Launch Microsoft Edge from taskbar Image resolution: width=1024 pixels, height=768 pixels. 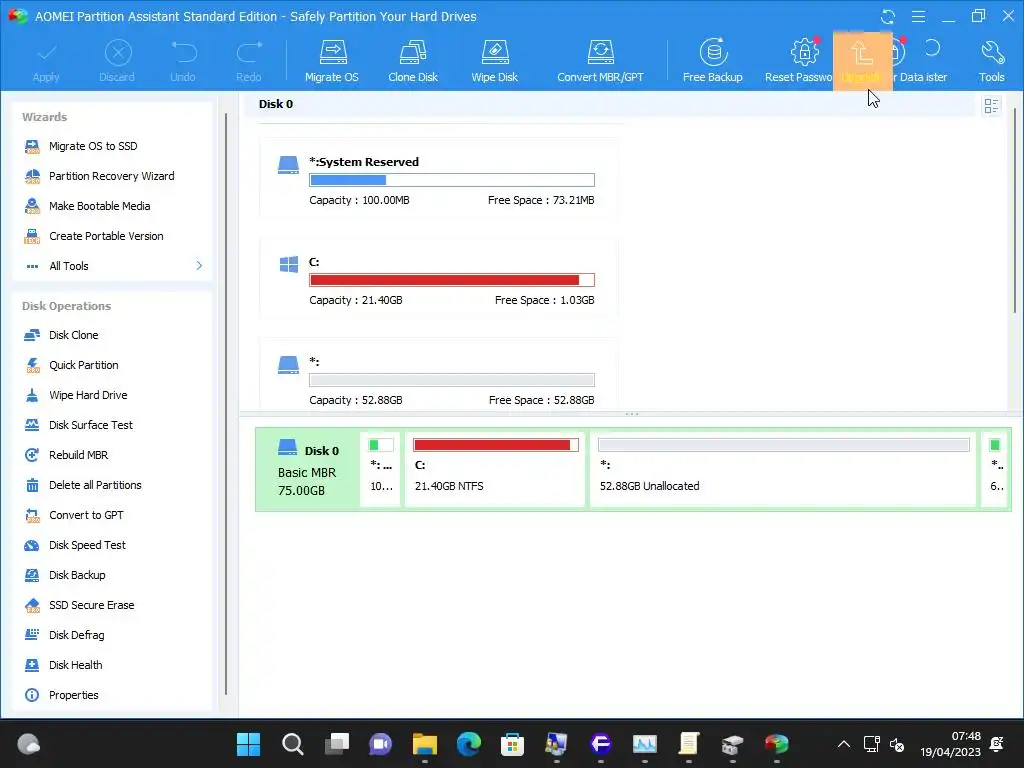click(x=468, y=744)
